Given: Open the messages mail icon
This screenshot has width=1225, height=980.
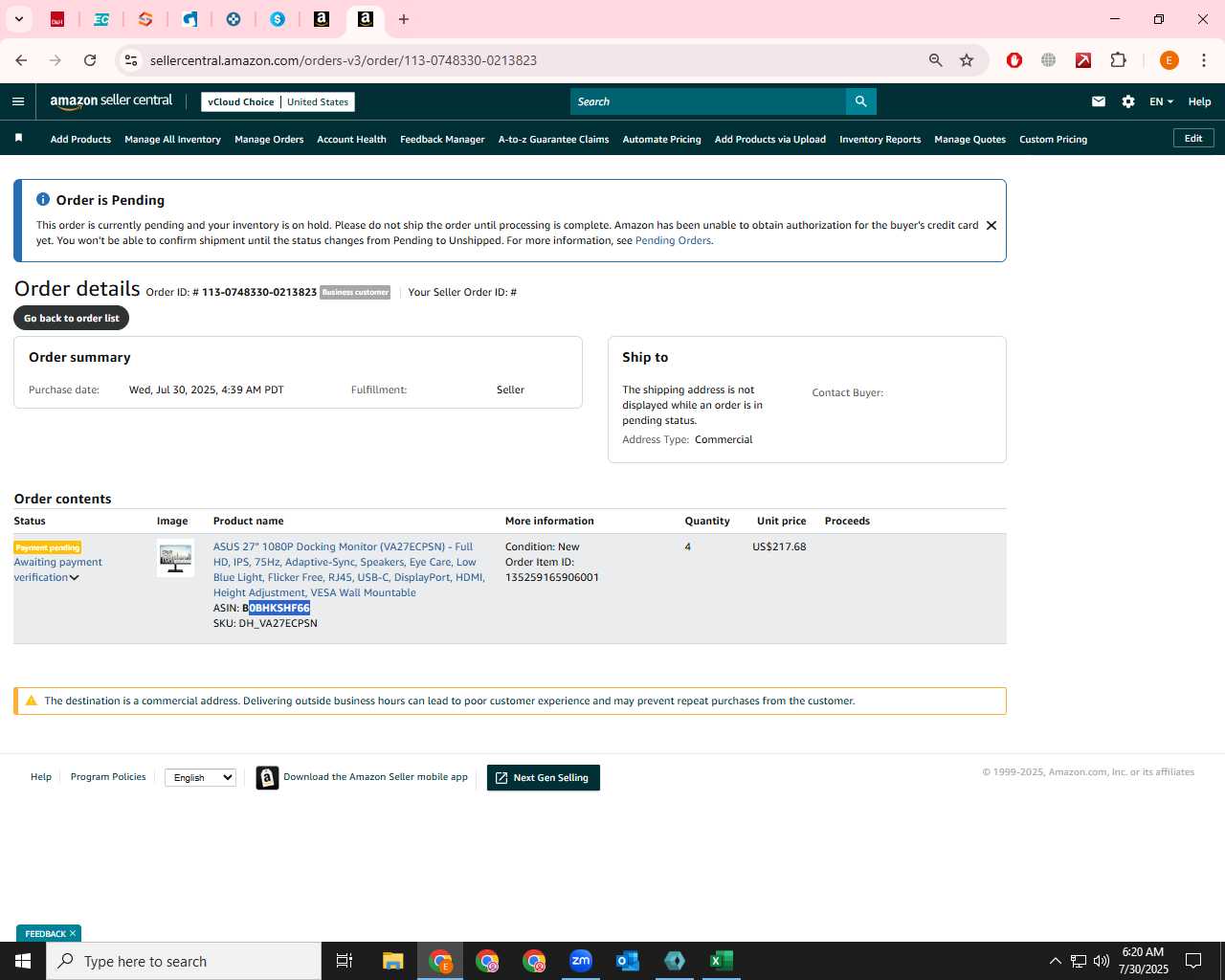Looking at the screenshot, I should 1099,101.
